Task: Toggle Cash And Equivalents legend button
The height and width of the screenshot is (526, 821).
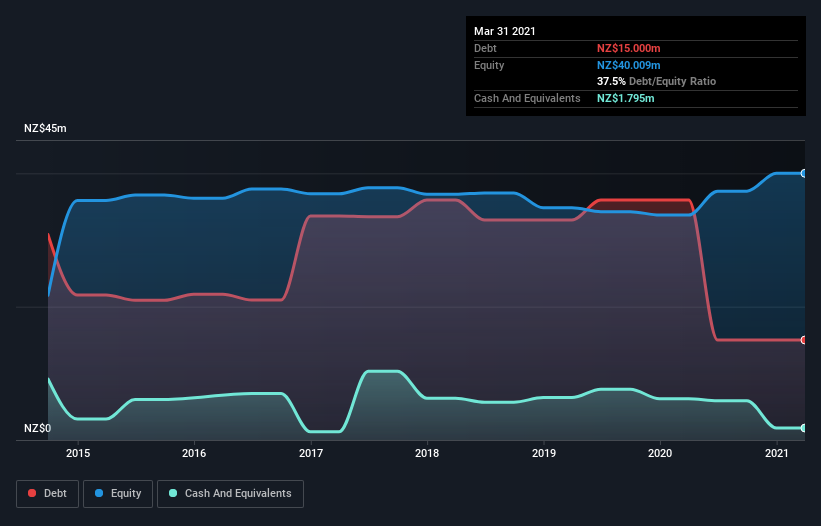Action: (x=230, y=494)
